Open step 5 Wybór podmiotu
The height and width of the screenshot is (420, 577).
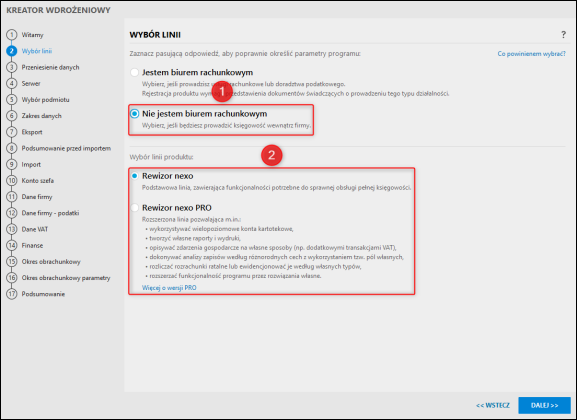coord(38,100)
